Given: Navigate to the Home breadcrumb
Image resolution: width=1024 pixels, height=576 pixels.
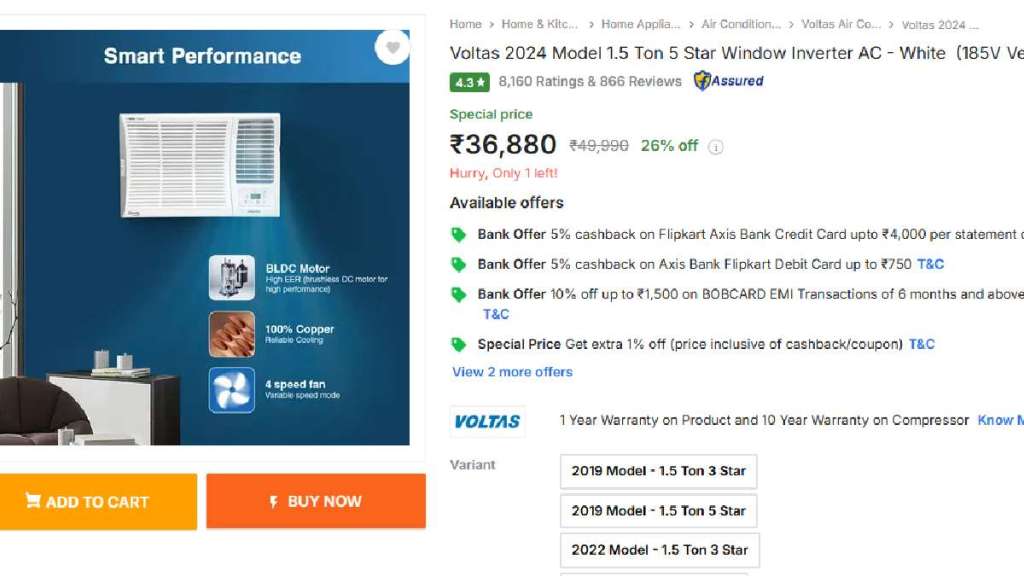Looking at the screenshot, I should [x=465, y=24].
